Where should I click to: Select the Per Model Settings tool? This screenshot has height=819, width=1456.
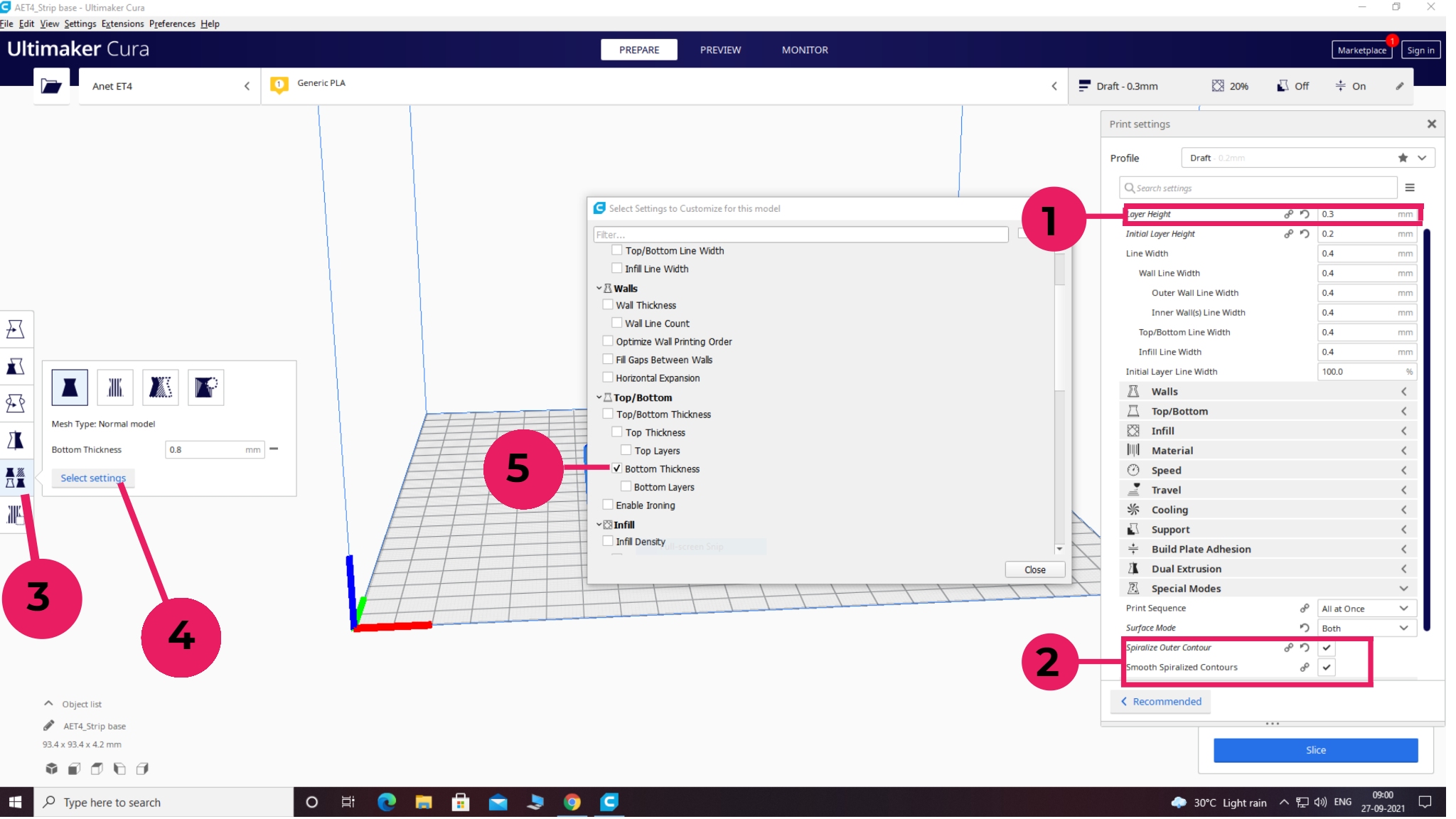pyautogui.click(x=15, y=477)
